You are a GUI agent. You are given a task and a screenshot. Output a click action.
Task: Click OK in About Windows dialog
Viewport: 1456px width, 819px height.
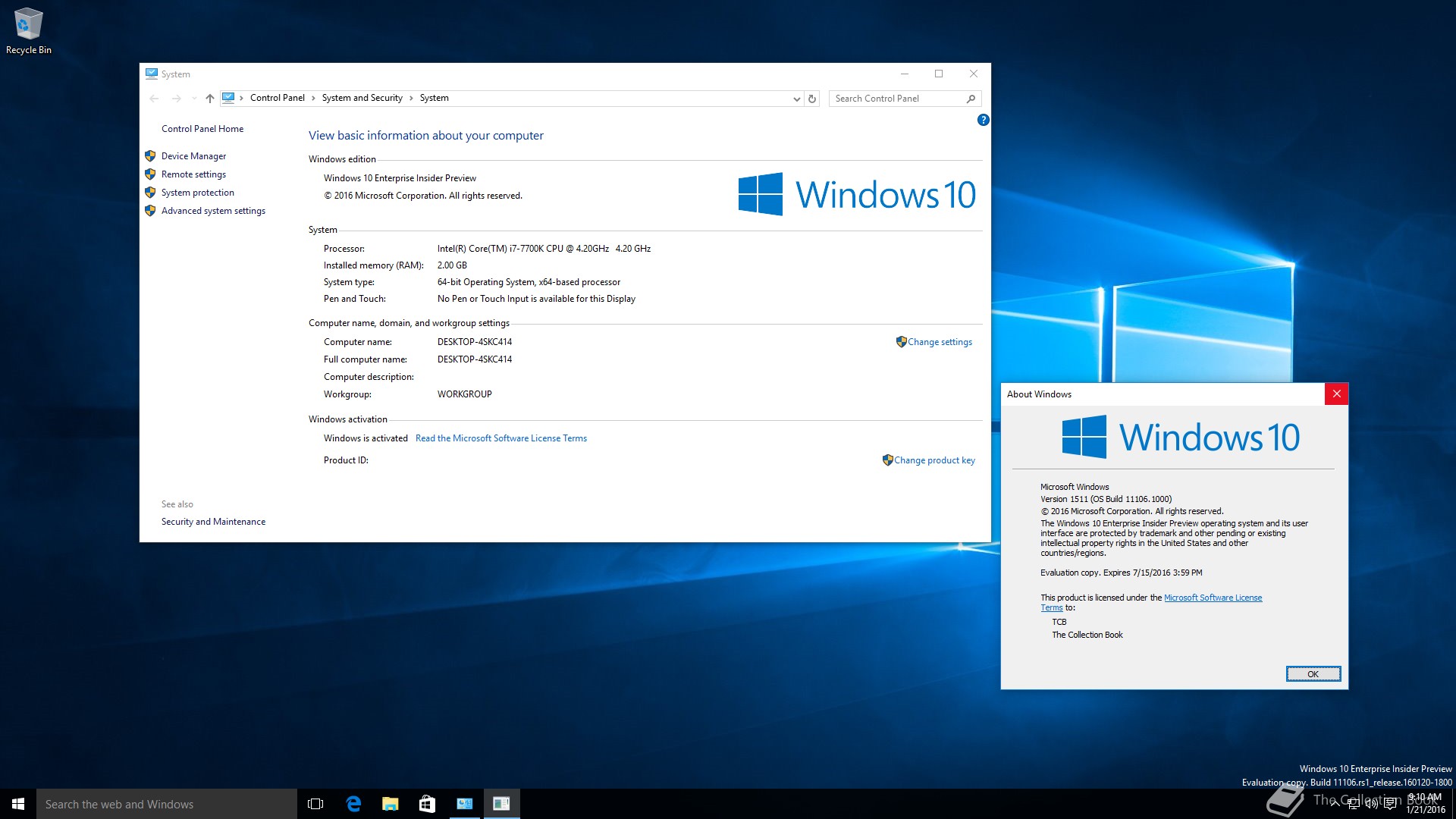(1313, 674)
